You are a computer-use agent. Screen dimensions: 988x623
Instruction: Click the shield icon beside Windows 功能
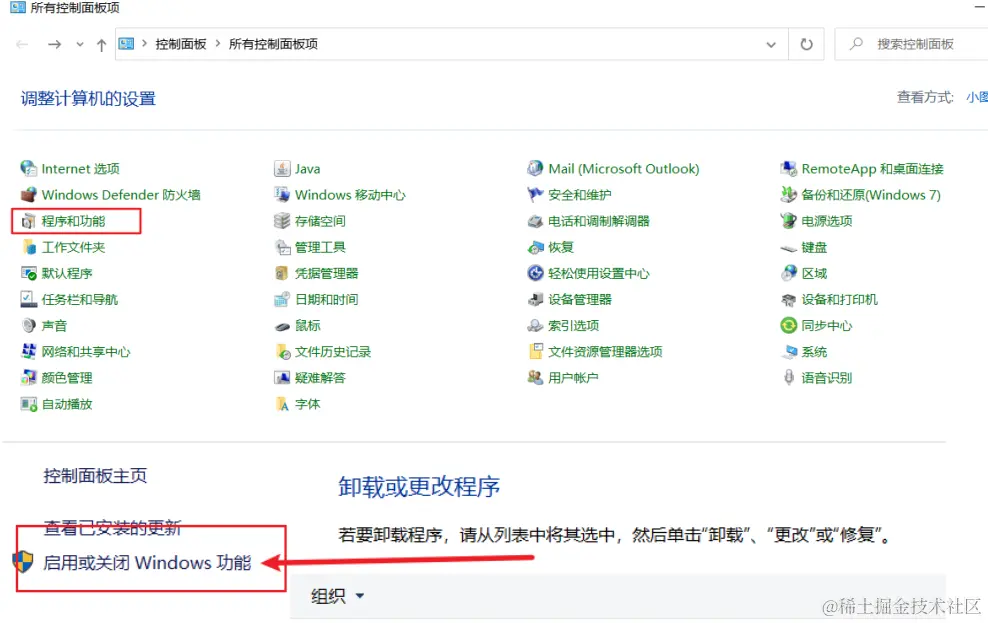coord(23,561)
